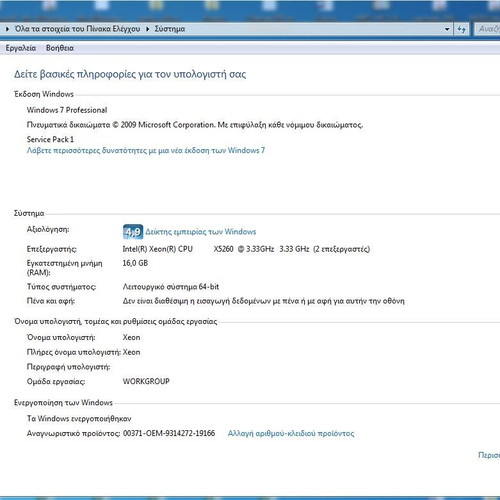Click the WORKGROUP value text
This screenshot has width=500, height=500.
[146, 381]
